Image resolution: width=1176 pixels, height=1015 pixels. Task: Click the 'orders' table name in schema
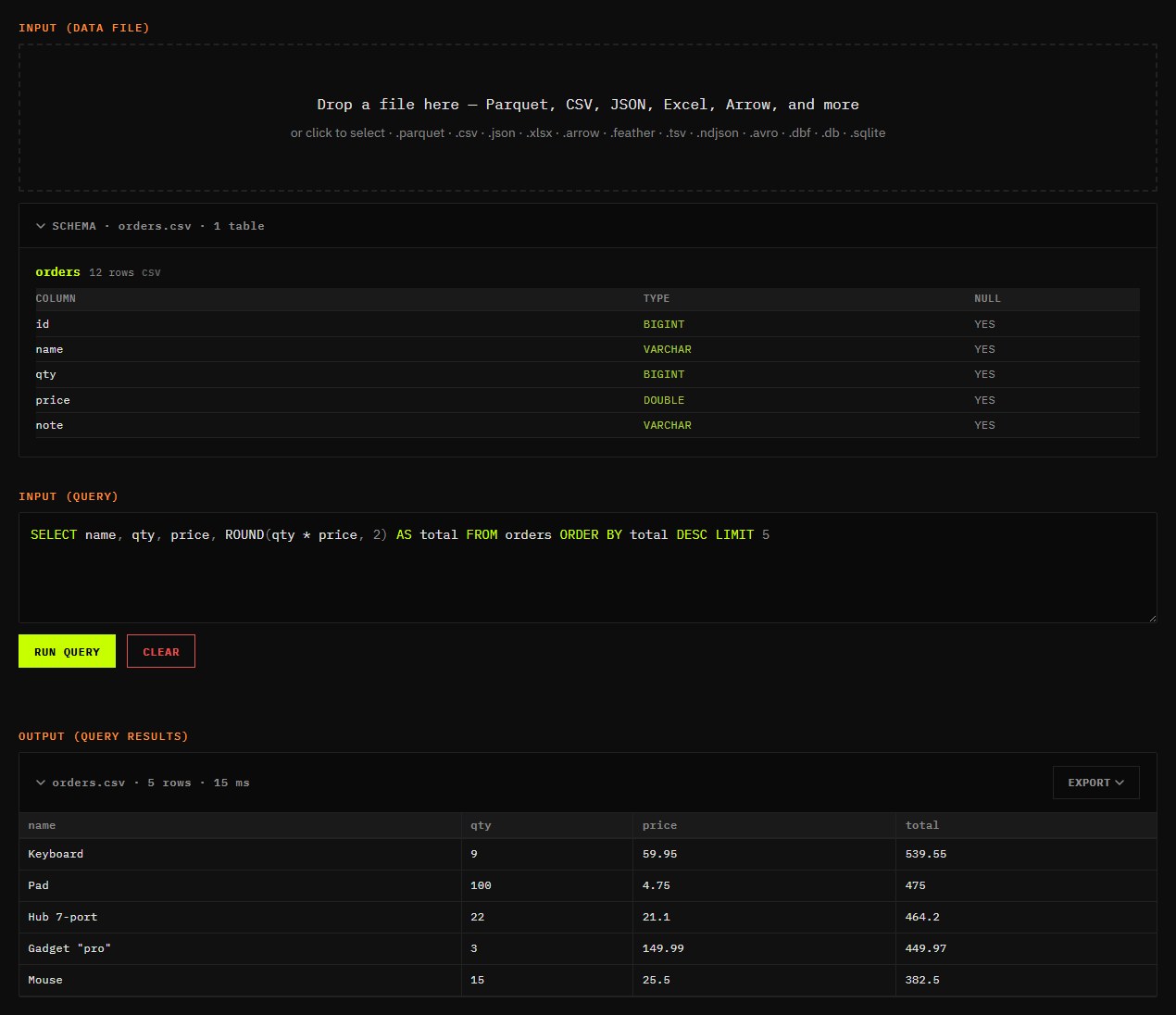click(57, 272)
